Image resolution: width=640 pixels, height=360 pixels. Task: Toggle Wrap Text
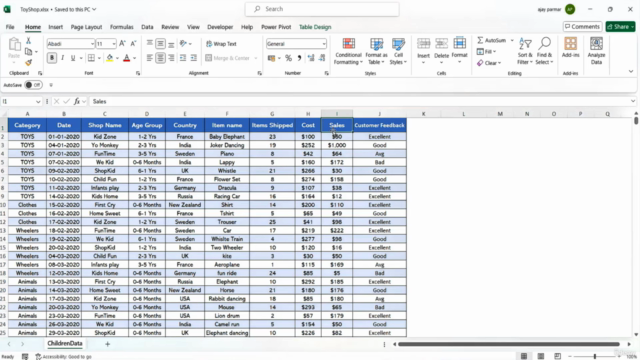[221, 44]
